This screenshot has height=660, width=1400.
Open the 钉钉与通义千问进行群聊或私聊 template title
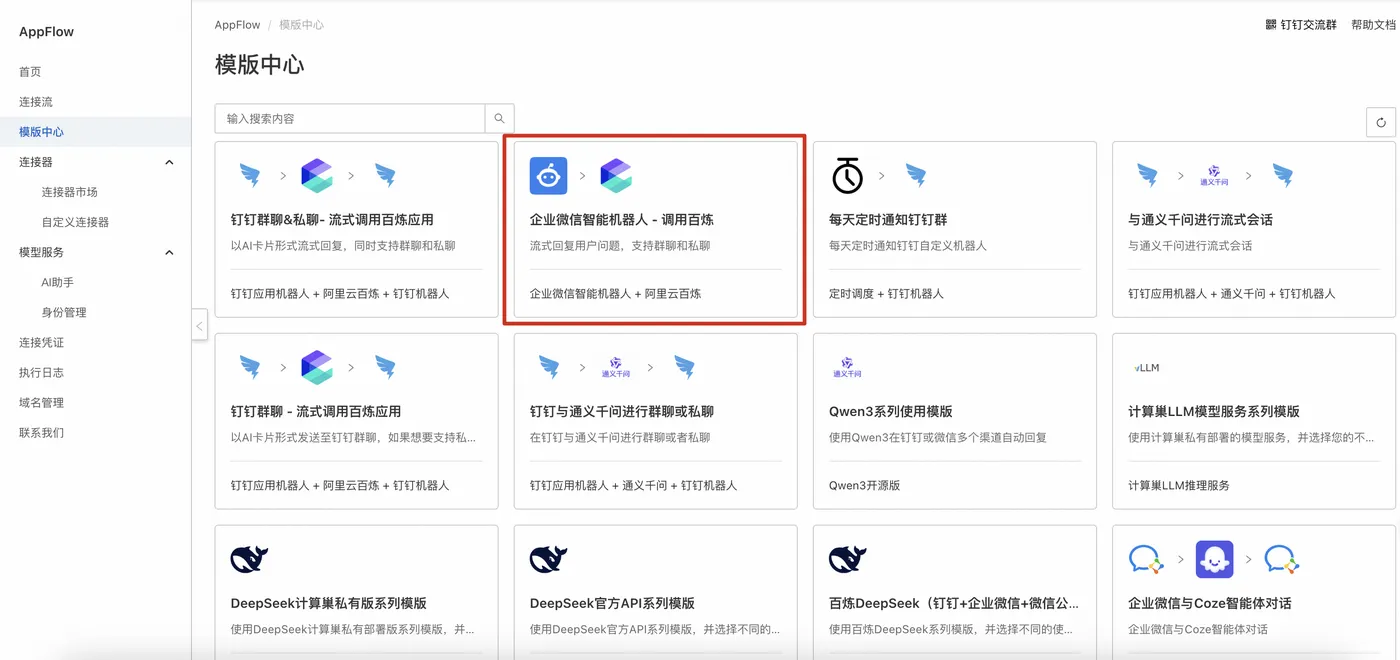click(x=622, y=411)
